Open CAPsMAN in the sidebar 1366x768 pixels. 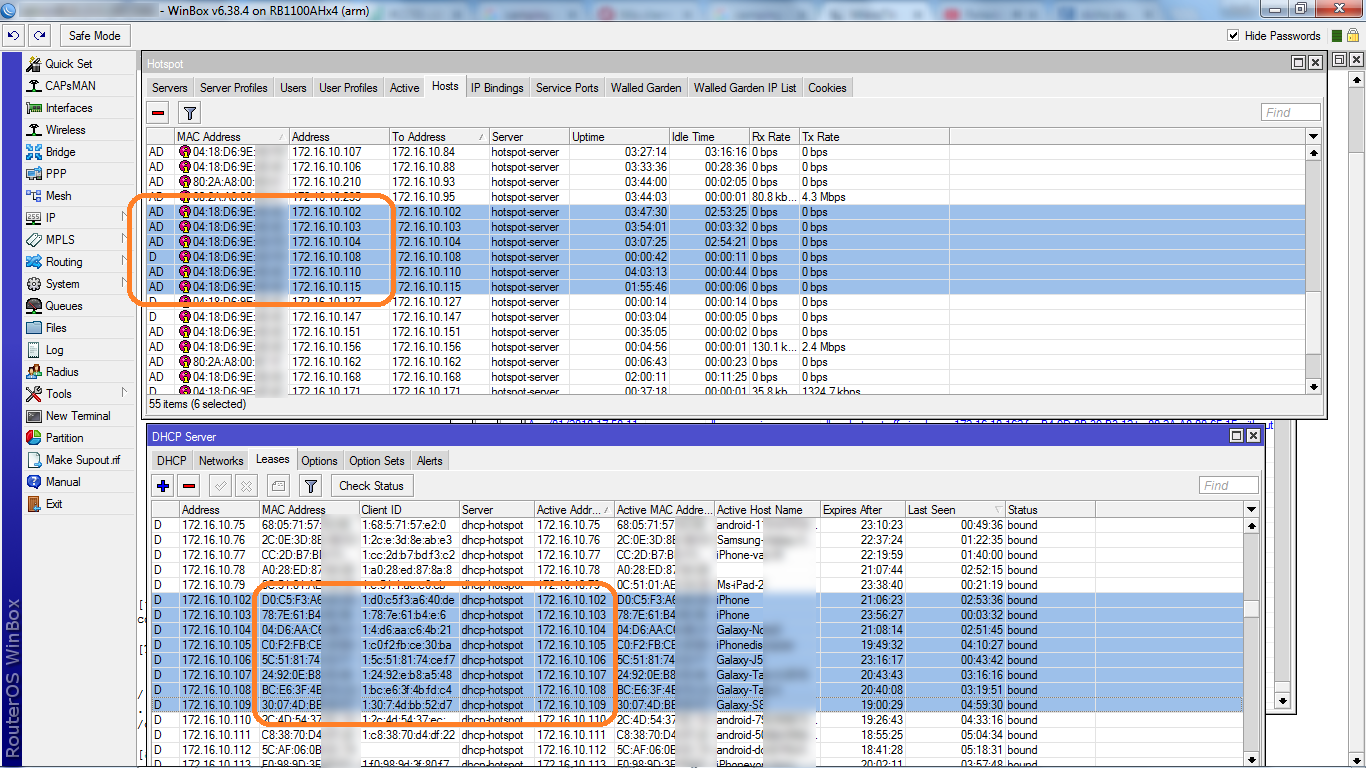pyautogui.click(x=70, y=86)
